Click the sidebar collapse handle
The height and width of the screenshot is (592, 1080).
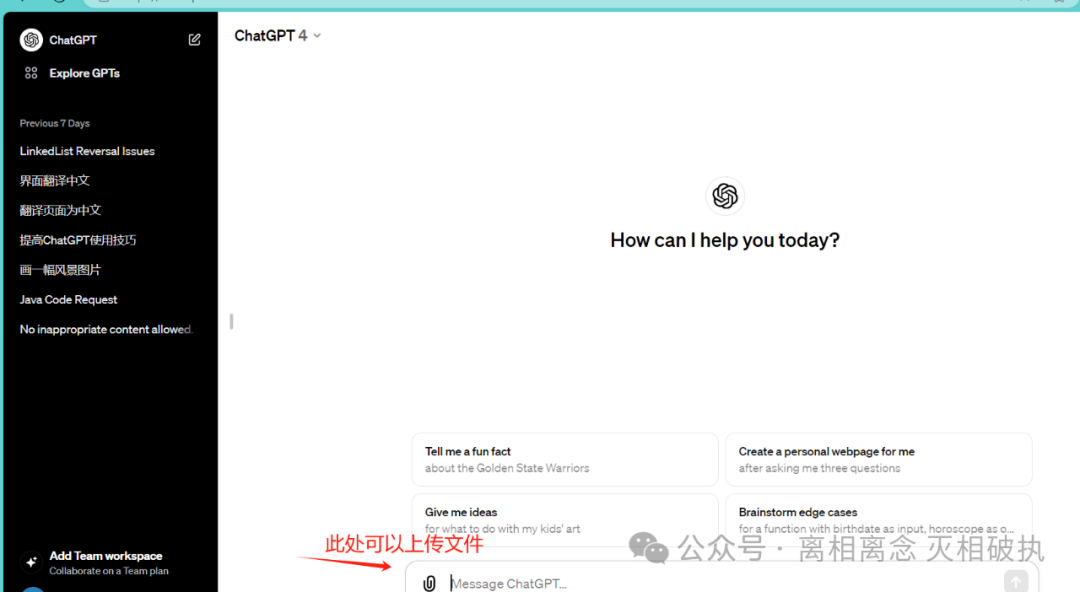pyautogui.click(x=231, y=322)
